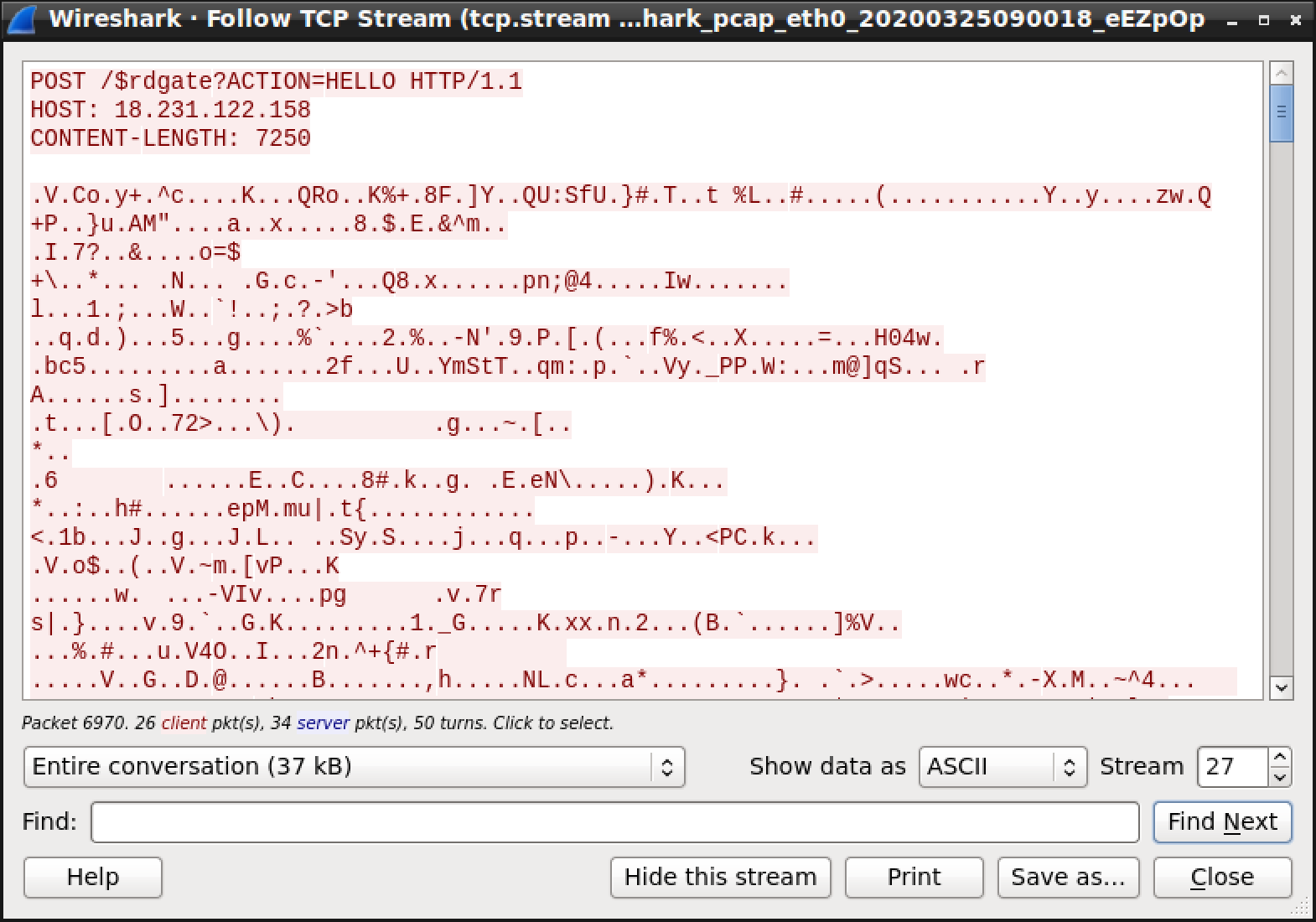Save the stream with Save as...

[1068, 877]
